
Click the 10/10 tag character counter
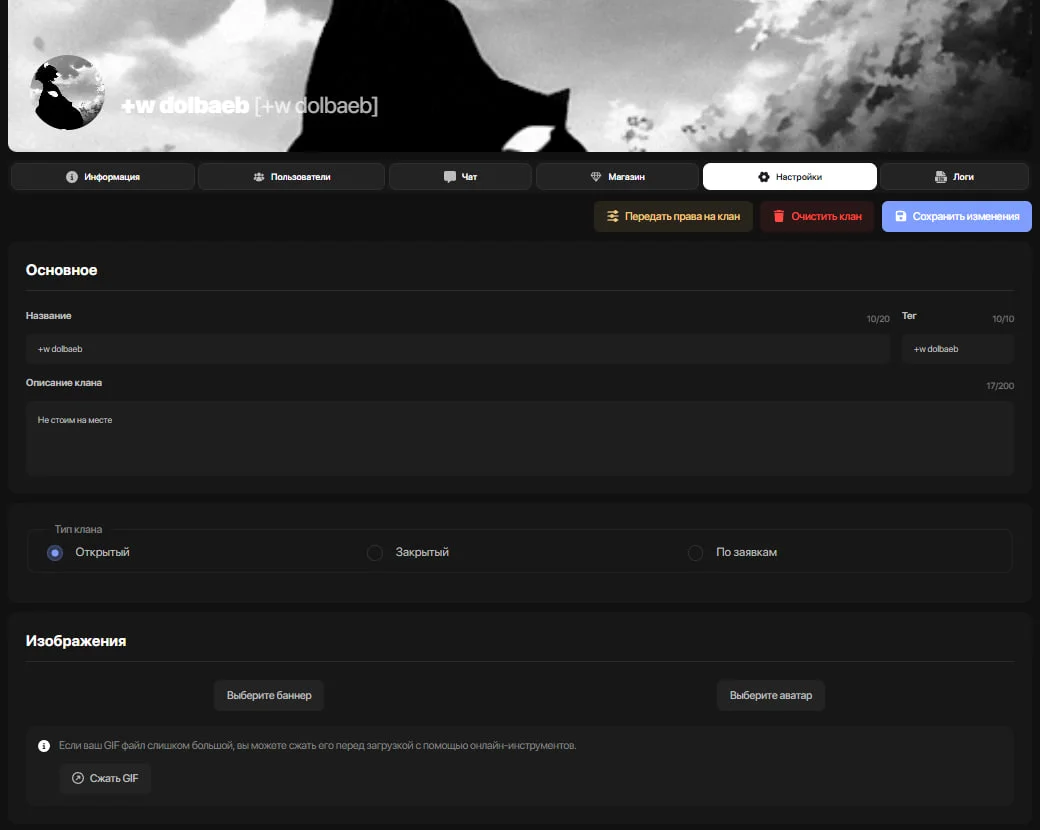click(1003, 319)
